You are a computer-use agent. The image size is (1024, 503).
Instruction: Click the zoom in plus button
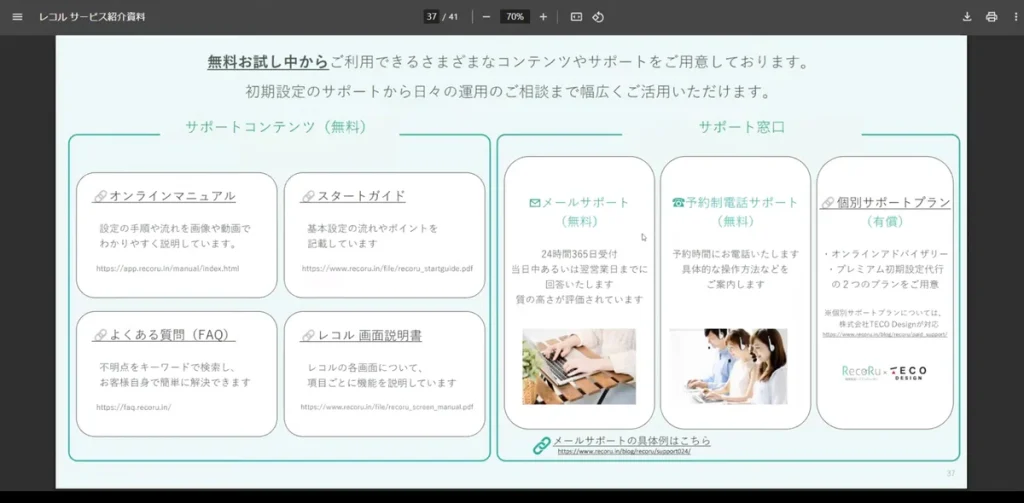(x=543, y=17)
